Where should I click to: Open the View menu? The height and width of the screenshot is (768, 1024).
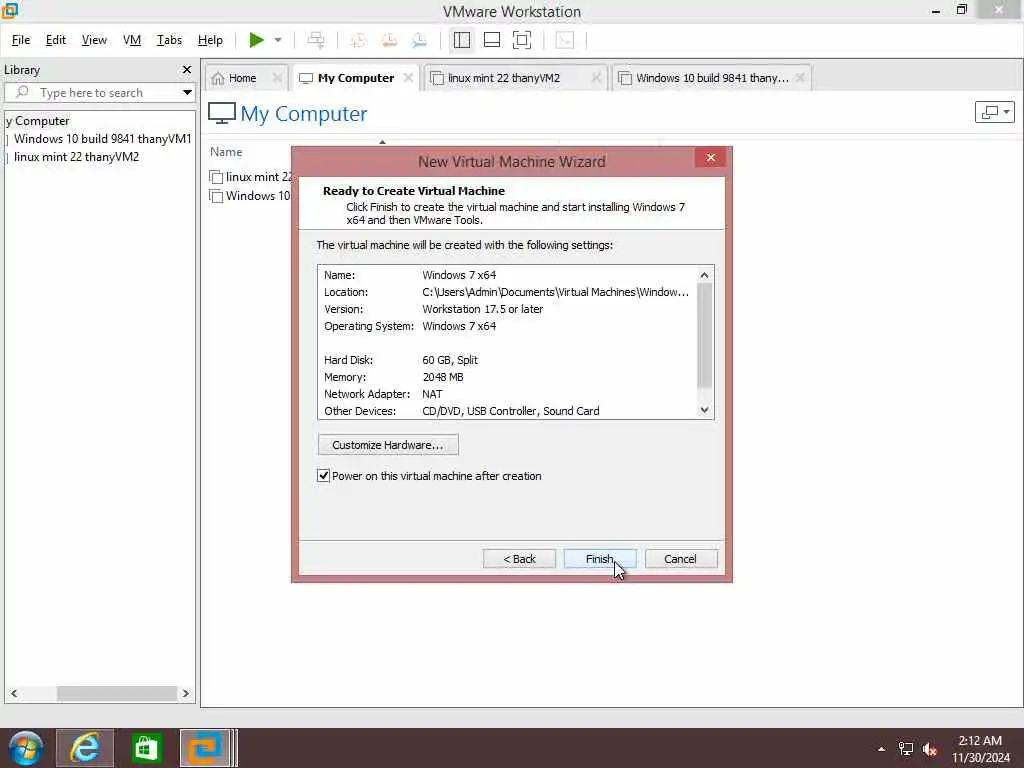pos(94,40)
